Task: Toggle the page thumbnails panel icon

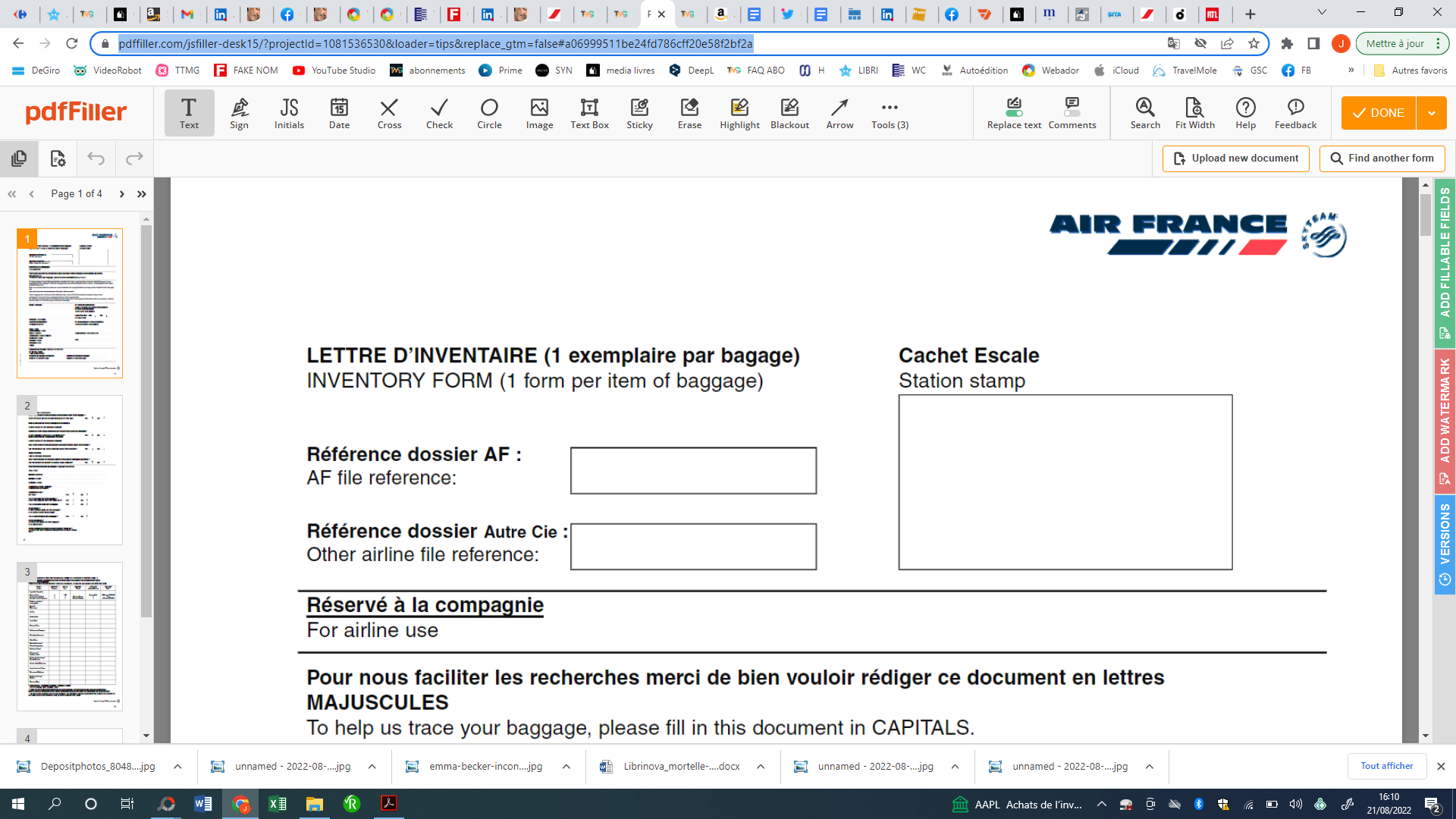Action: (x=19, y=158)
